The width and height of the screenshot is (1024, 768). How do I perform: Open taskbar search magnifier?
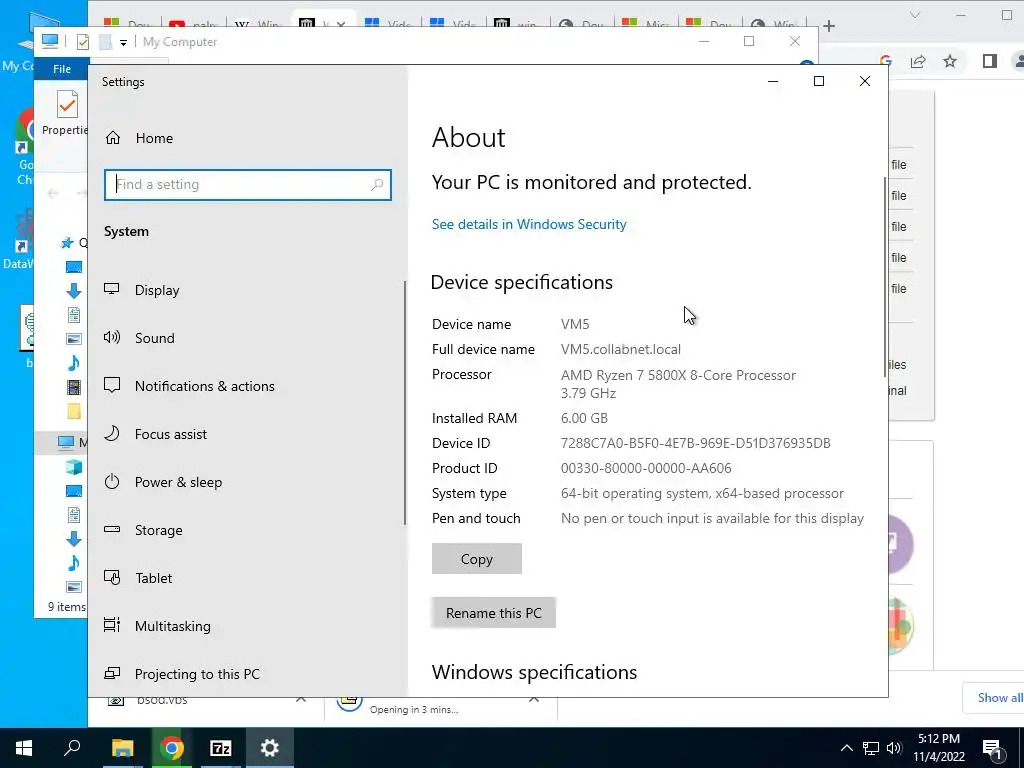72,748
